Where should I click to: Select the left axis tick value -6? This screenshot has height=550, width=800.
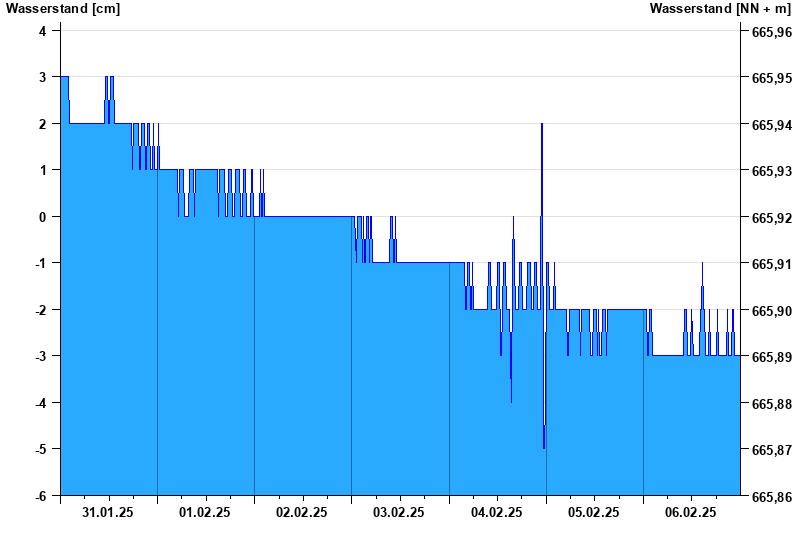[41, 497]
